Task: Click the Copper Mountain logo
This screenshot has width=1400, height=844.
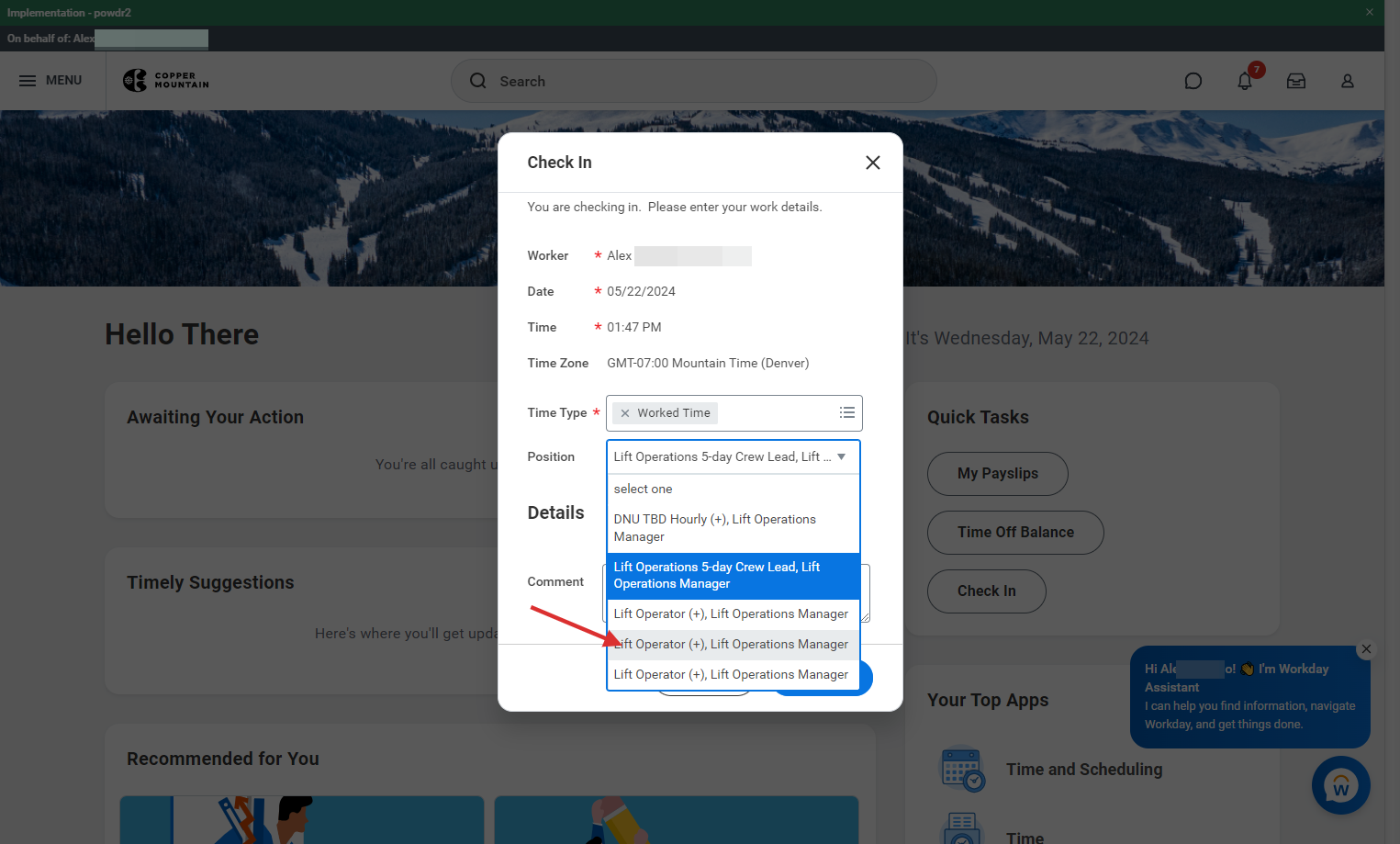Action: pyautogui.click(x=166, y=81)
